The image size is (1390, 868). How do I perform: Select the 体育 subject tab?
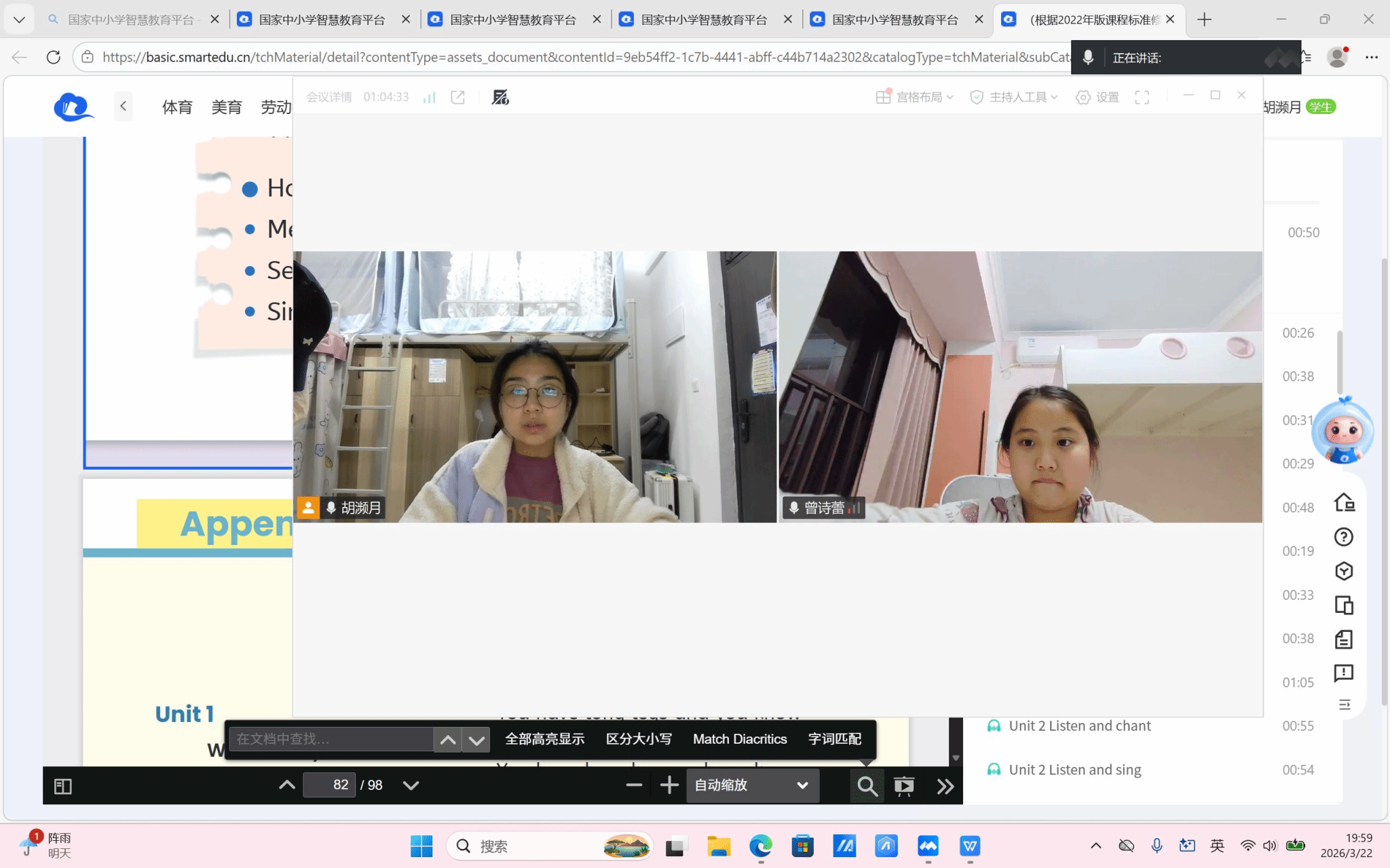point(177,107)
